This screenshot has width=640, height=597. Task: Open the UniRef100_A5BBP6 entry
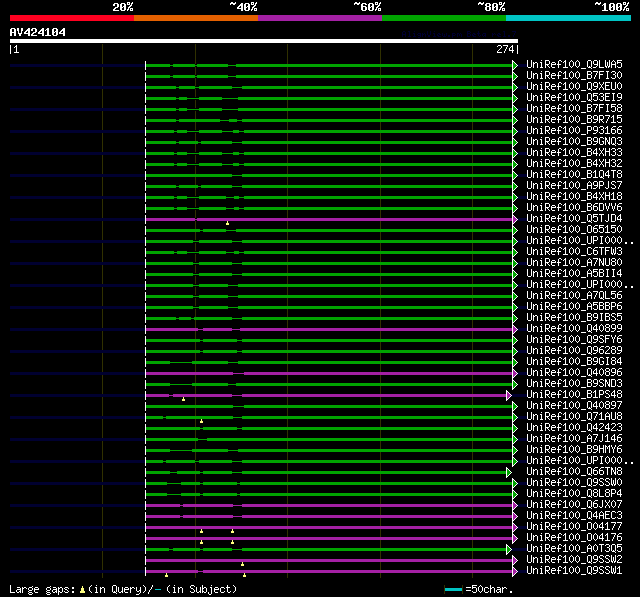point(574,307)
